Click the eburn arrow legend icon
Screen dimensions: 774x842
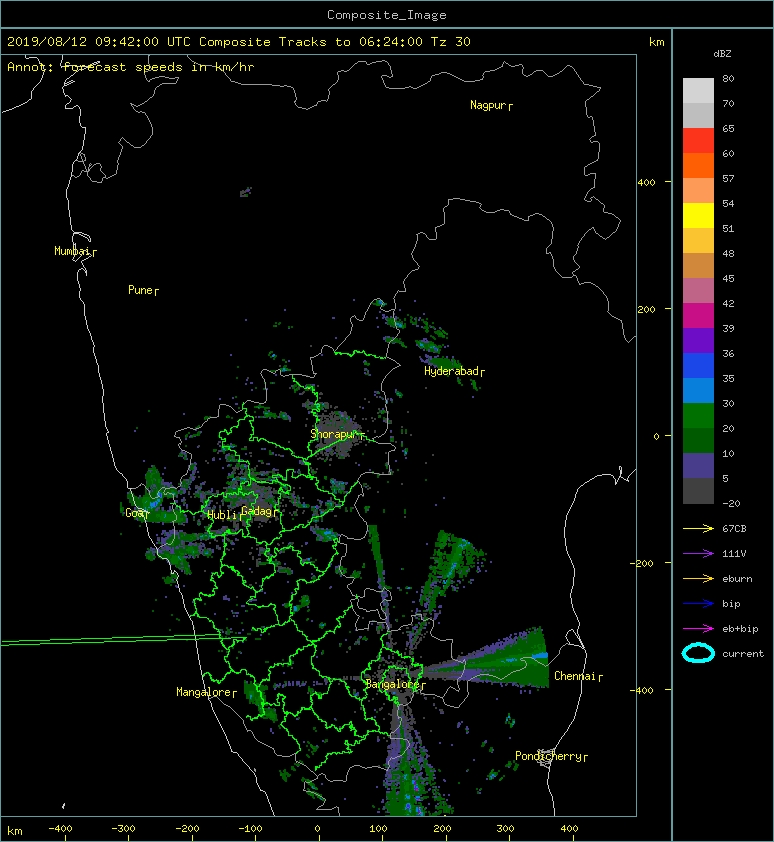[x=698, y=579]
